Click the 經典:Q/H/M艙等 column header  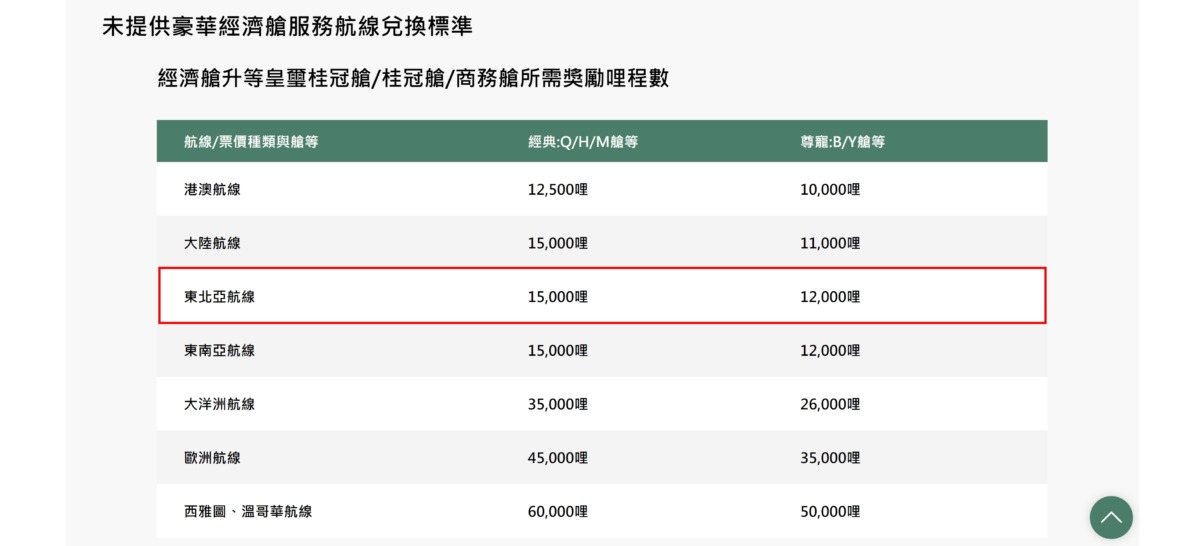pyautogui.click(x=582, y=142)
